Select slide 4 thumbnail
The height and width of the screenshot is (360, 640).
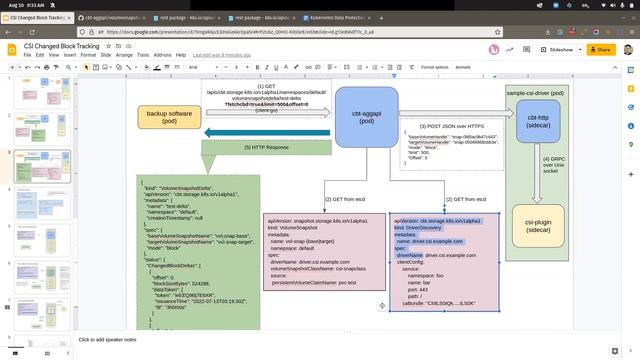tap(42, 203)
